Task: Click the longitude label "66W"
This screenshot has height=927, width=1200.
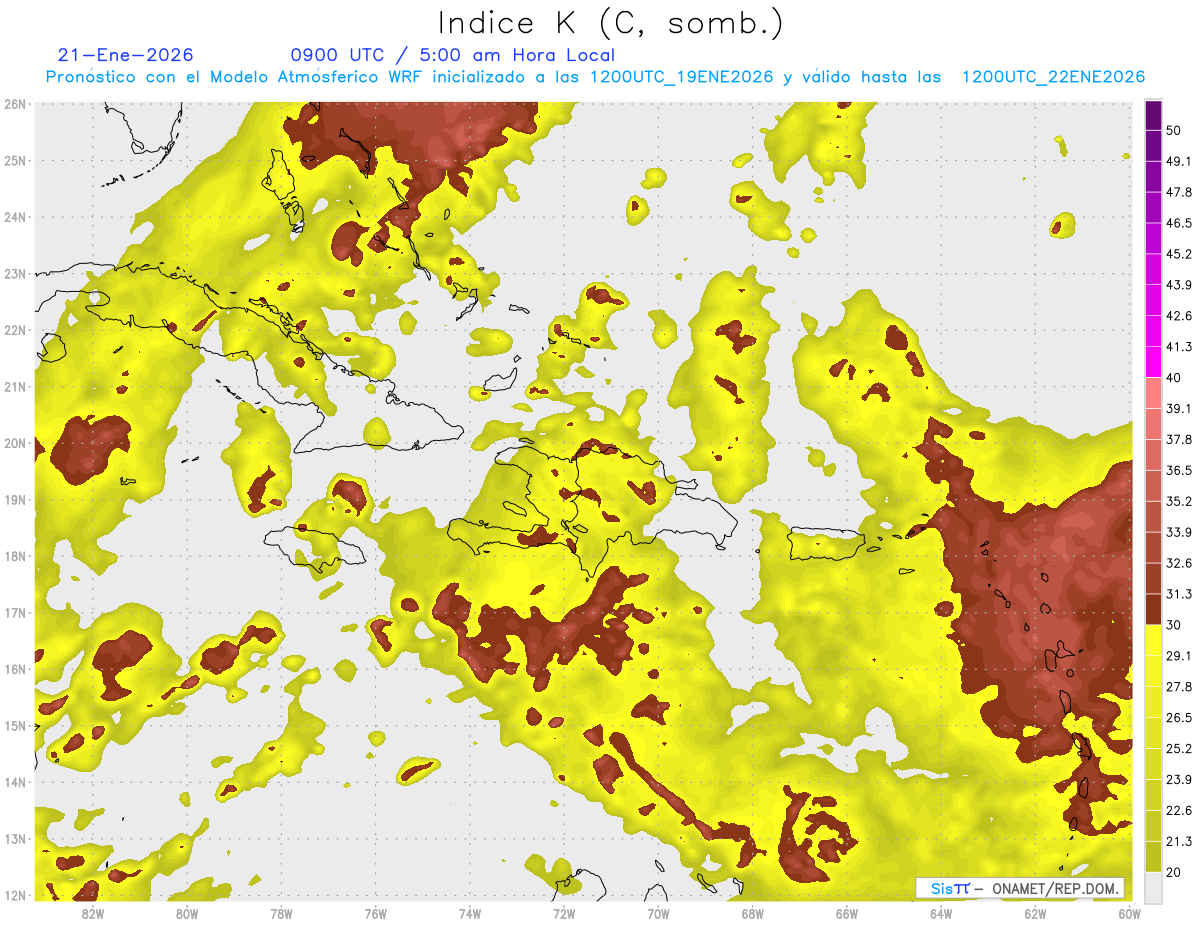Action: (847, 914)
